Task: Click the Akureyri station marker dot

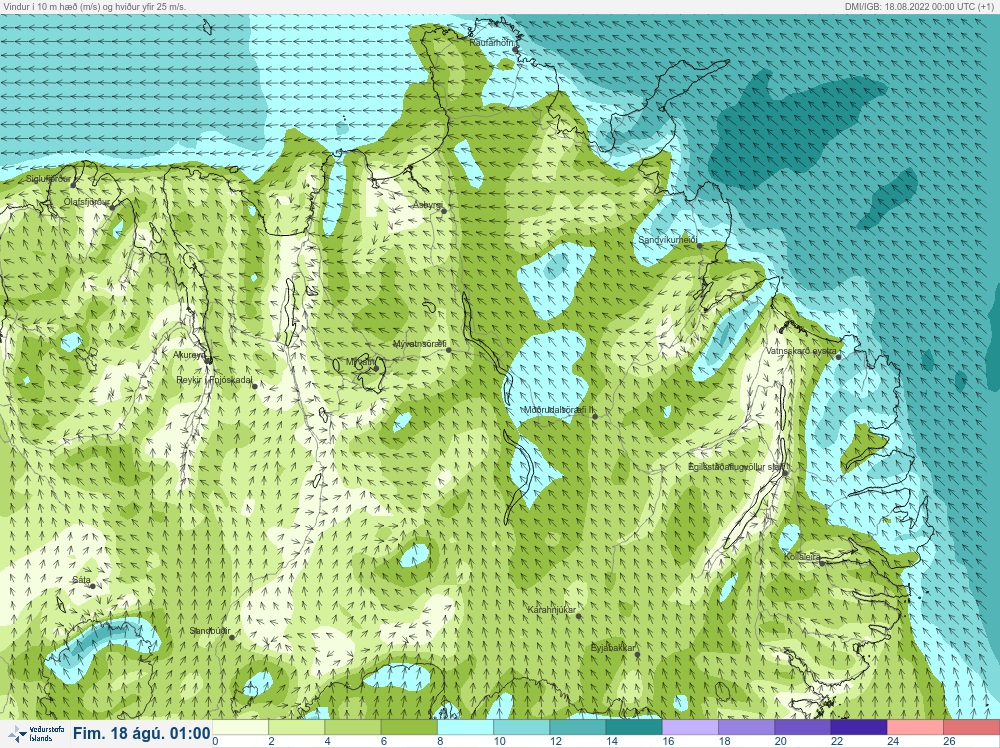Action: click(209, 361)
